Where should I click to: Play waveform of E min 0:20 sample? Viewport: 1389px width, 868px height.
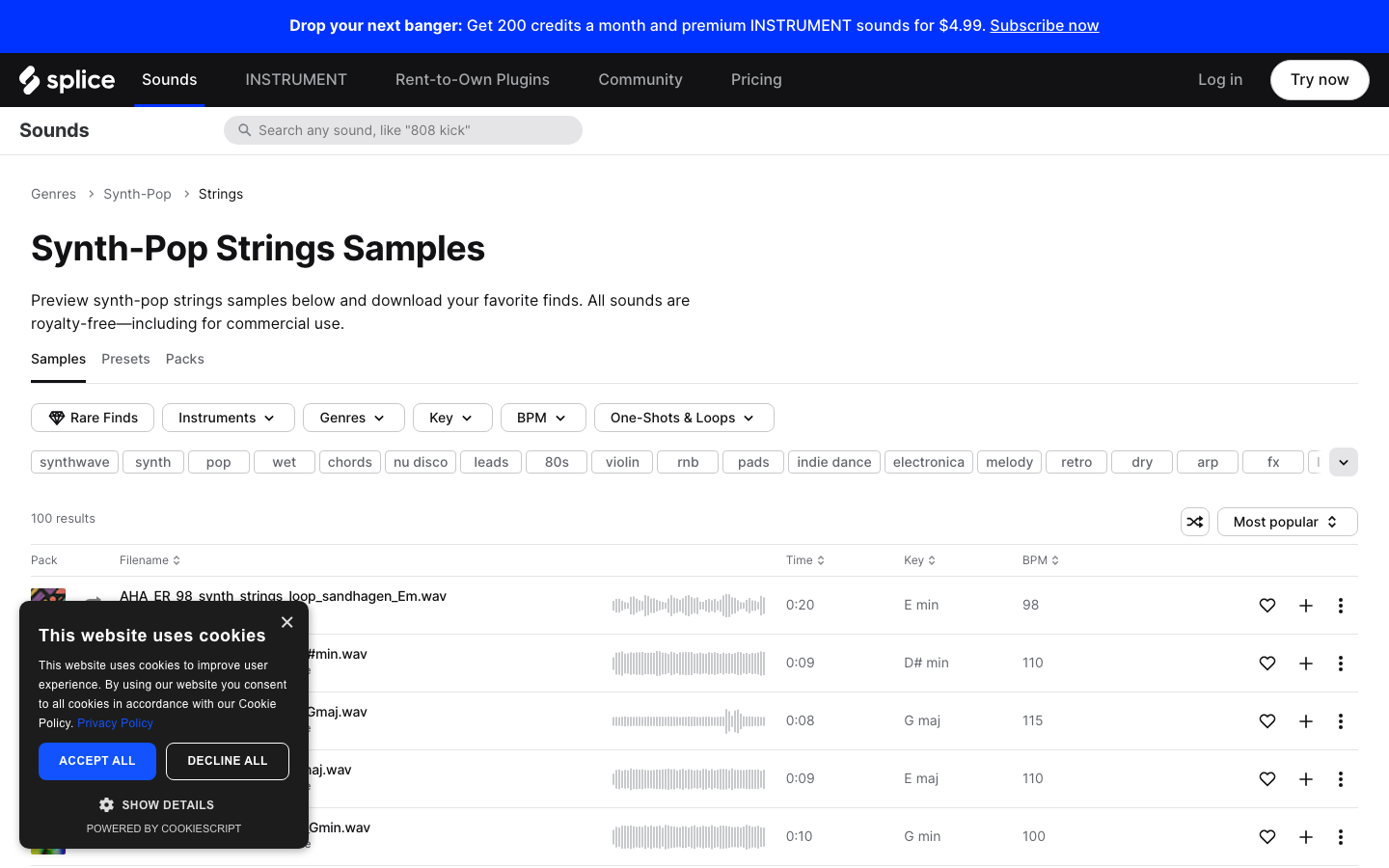pos(689,606)
